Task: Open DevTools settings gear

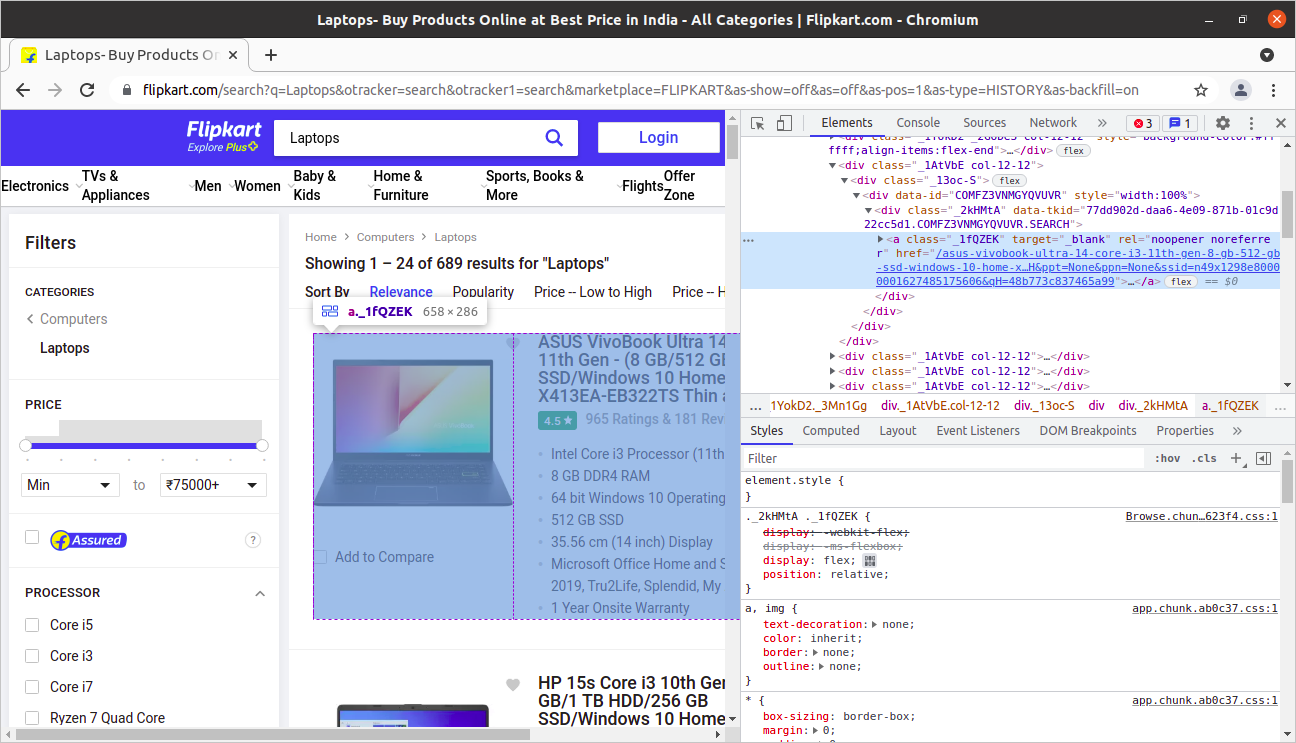Action: point(1222,123)
